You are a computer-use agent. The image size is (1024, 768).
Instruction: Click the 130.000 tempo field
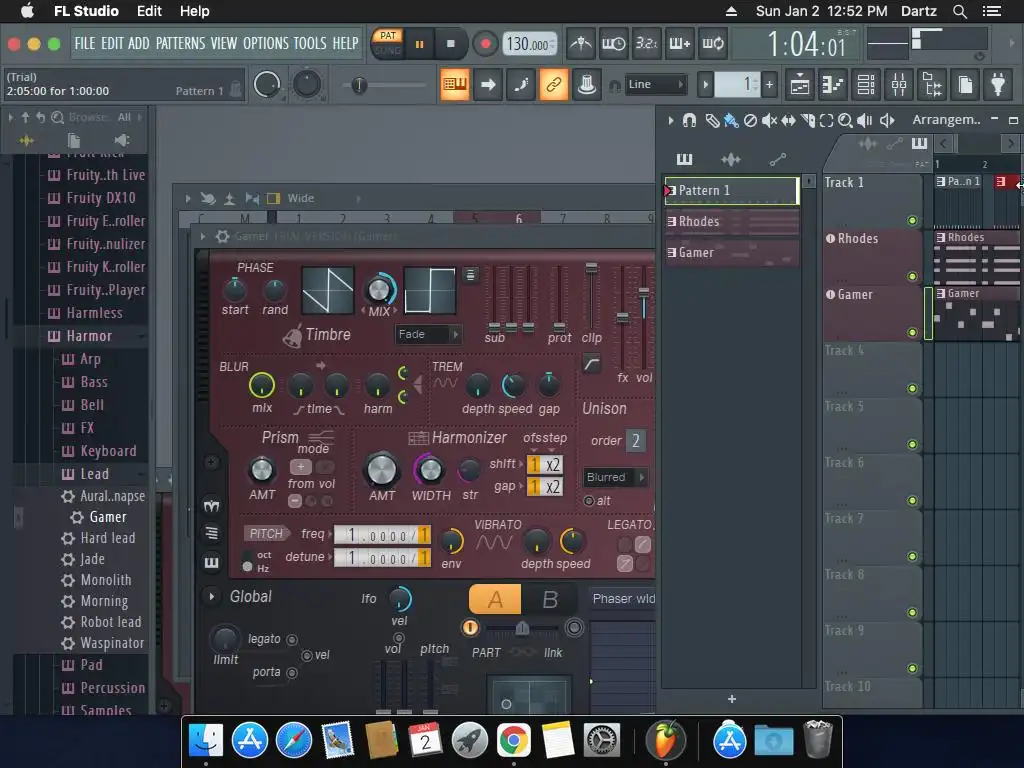point(530,44)
